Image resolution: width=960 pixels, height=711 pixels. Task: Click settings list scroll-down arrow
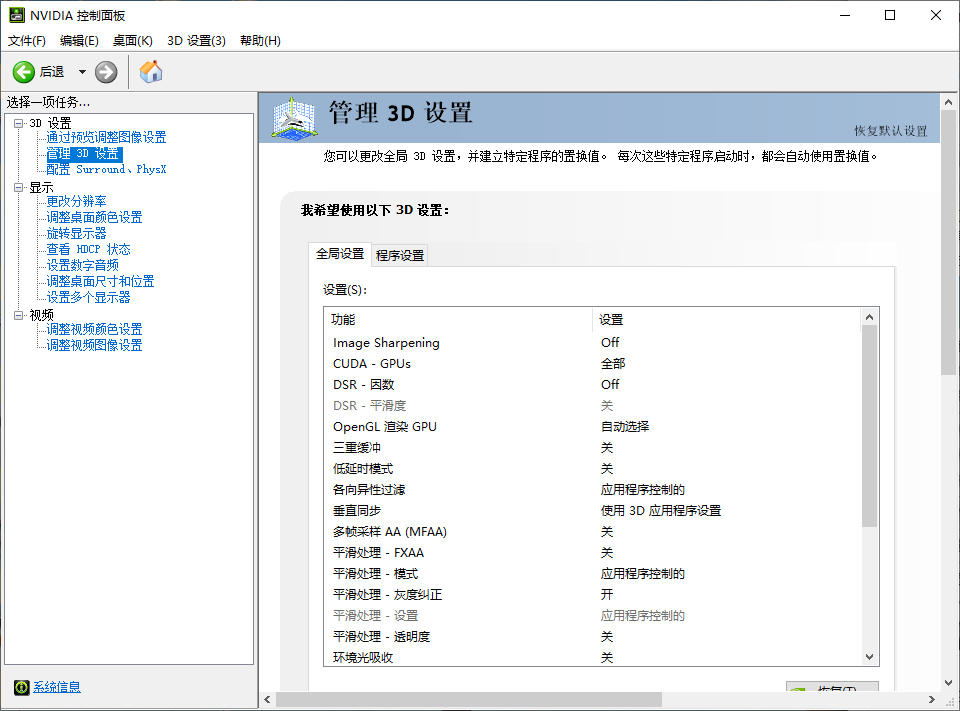[869, 657]
